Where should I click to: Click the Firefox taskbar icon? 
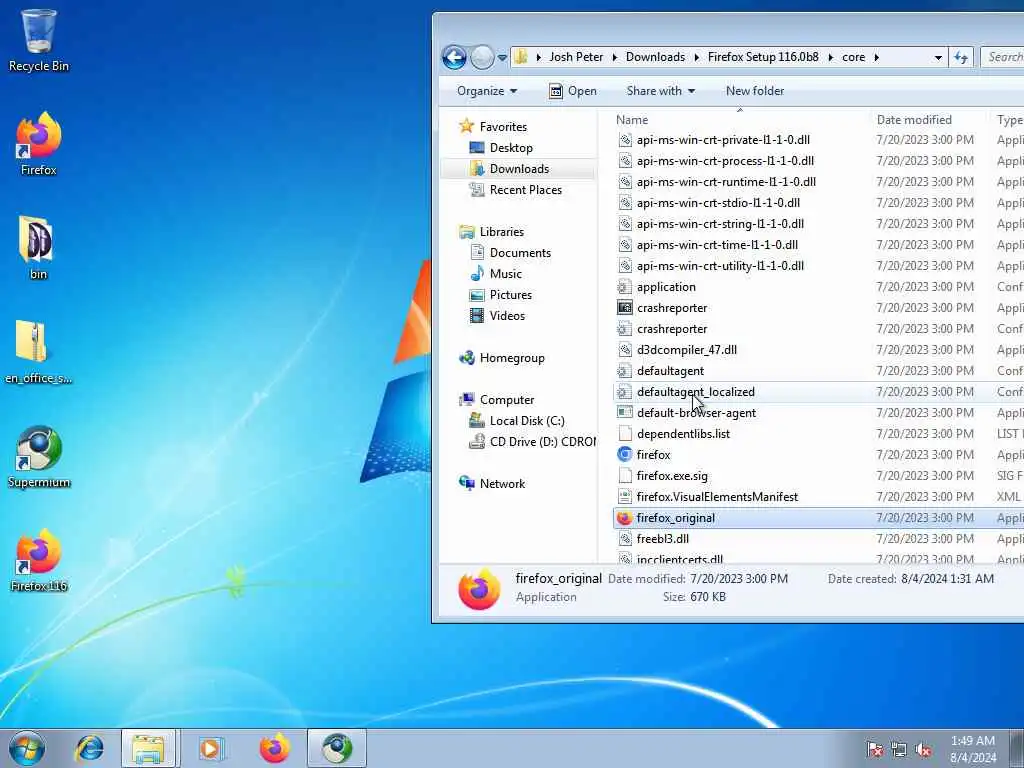pos(275,748)
